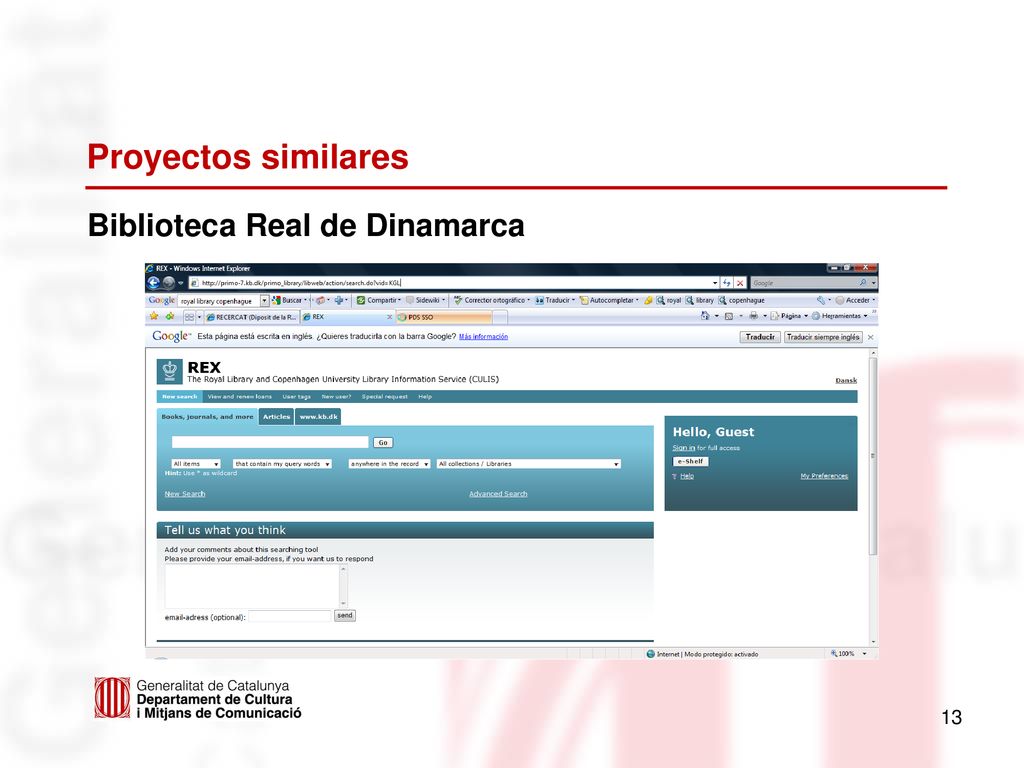This screenshot has width=1024, height=768.
Task: Open the 'All items' dropdown
Action: [x=196, y=464]
